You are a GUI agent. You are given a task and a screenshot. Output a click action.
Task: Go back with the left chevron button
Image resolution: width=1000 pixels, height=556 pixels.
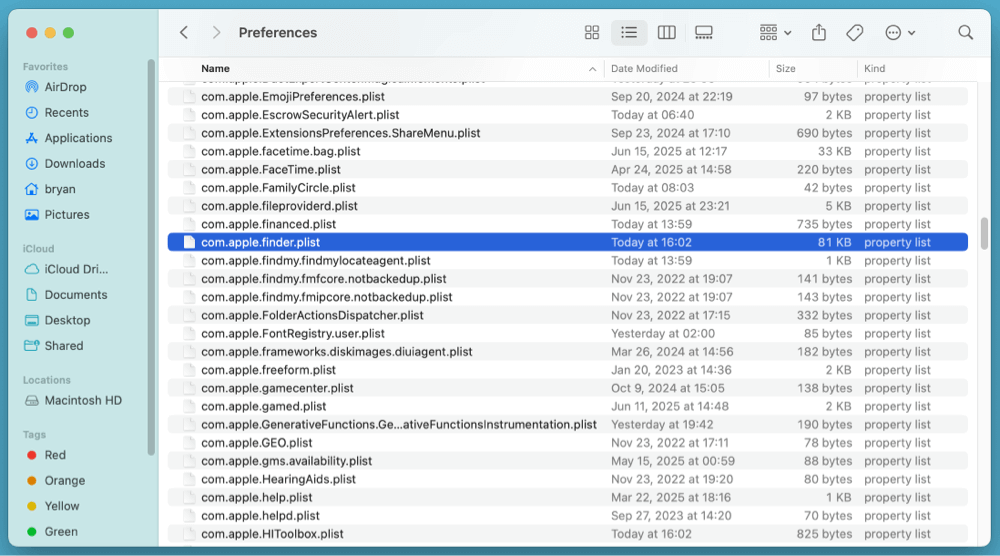coord(184,33)
